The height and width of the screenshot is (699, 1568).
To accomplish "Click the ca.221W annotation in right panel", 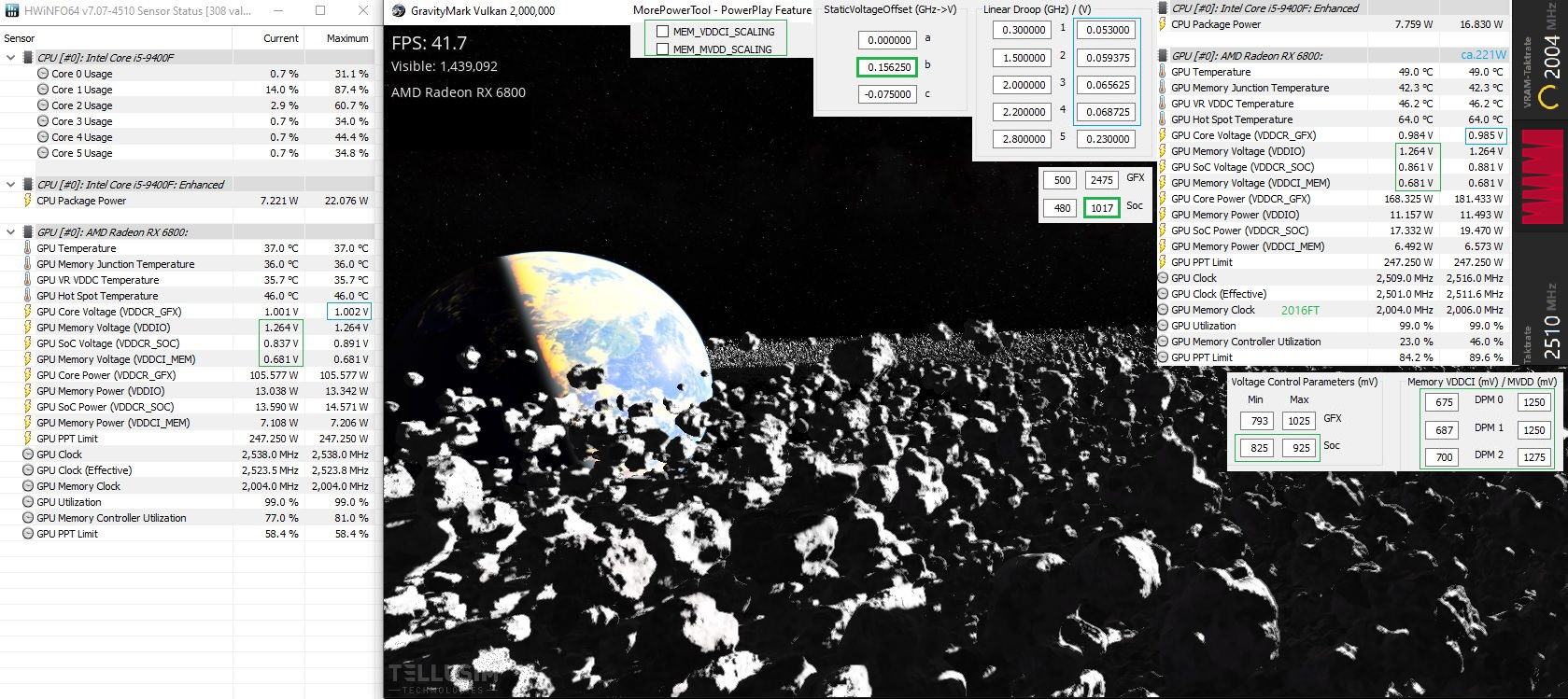I will (x=1483, y=55).
